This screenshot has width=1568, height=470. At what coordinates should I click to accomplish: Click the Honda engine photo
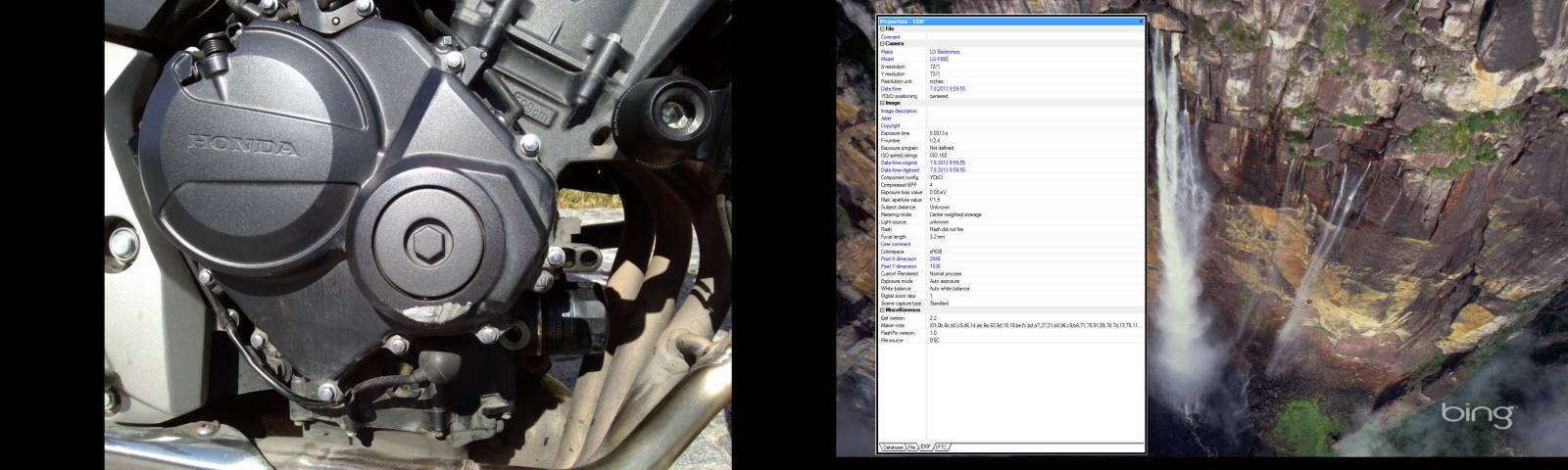(x=418, y=235)
